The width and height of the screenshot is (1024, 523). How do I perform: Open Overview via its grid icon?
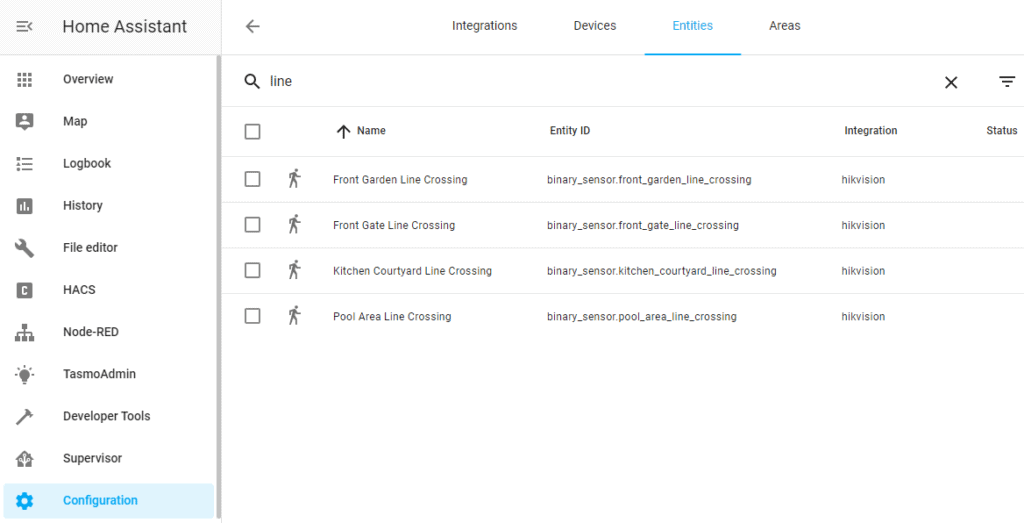(24, 80)
